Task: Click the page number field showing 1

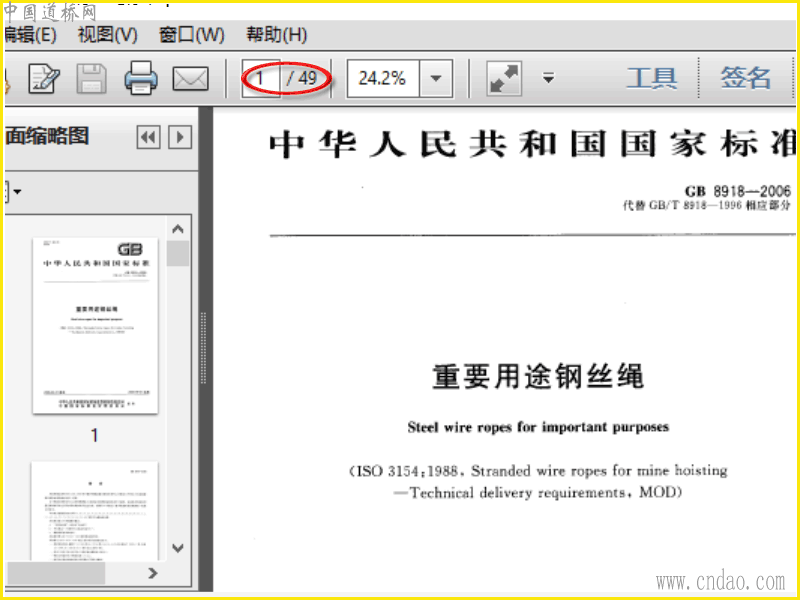Action: pos(261,79)
